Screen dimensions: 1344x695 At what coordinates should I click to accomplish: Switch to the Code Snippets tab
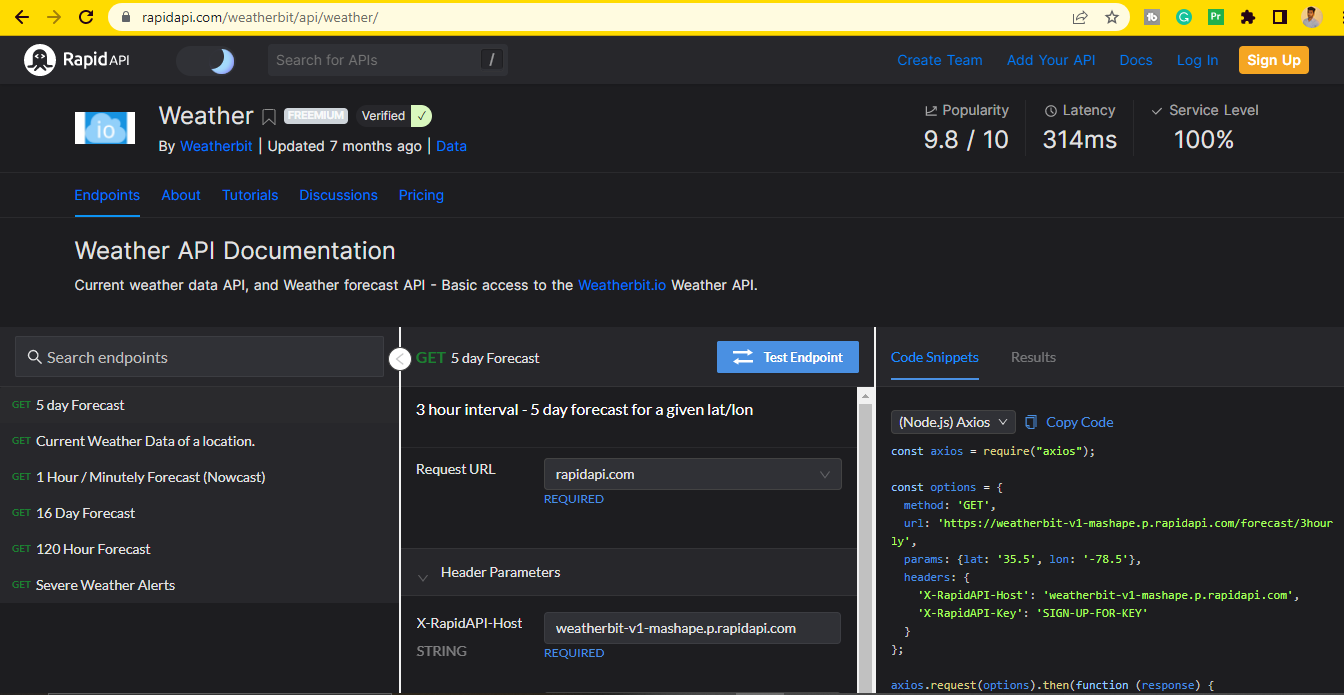935,357
